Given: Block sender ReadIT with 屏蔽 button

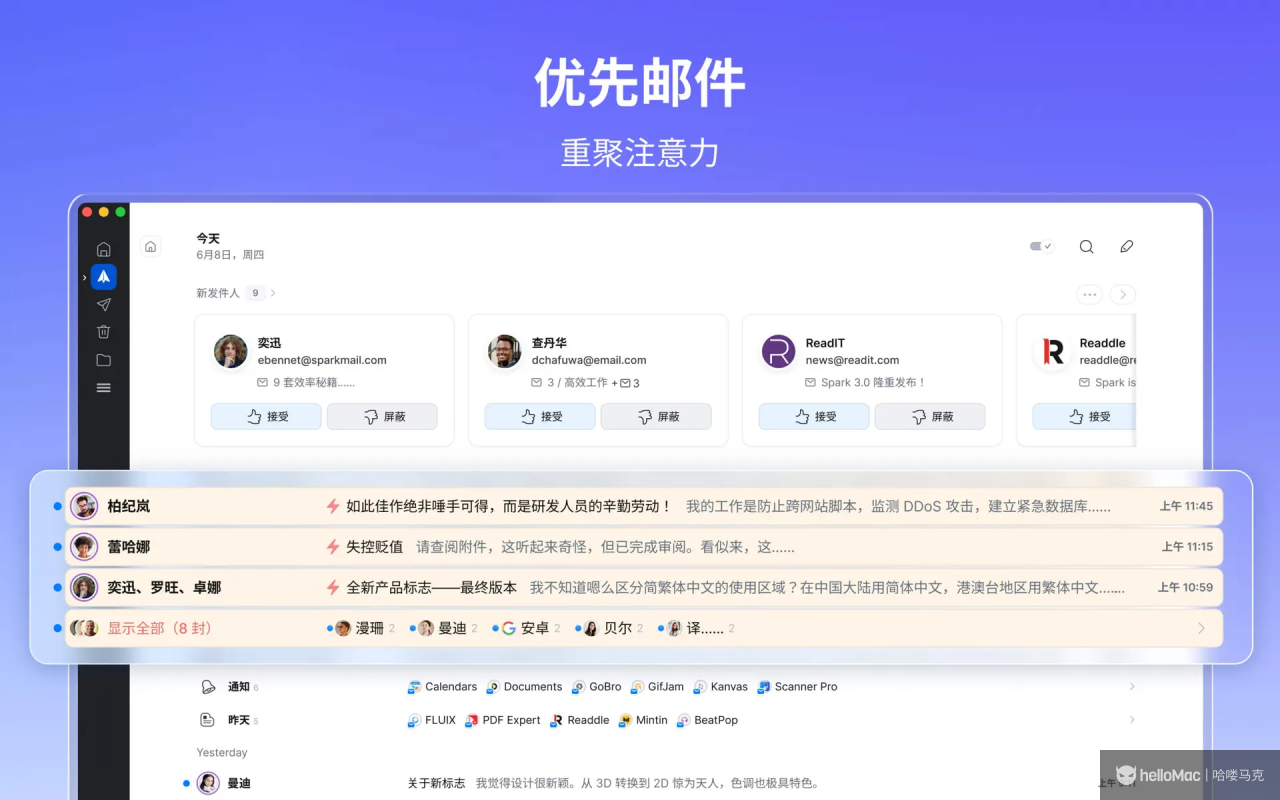Looking at the screenshot, I should pyautogui.click(x=930, y=417).
